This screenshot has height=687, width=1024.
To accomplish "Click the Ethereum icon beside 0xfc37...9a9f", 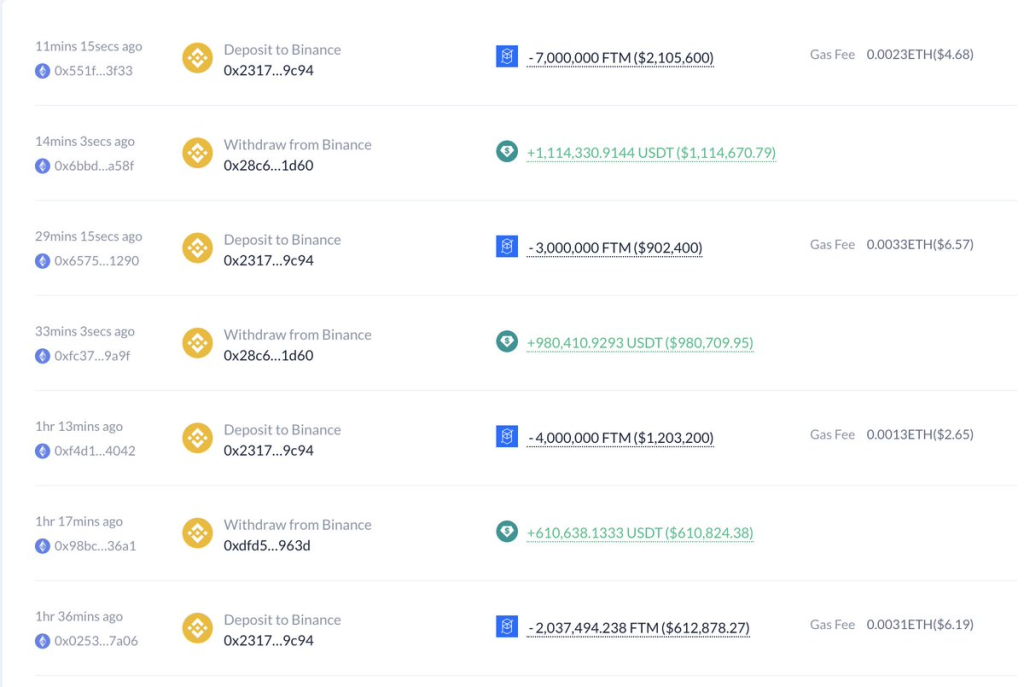I will (42, 356).
